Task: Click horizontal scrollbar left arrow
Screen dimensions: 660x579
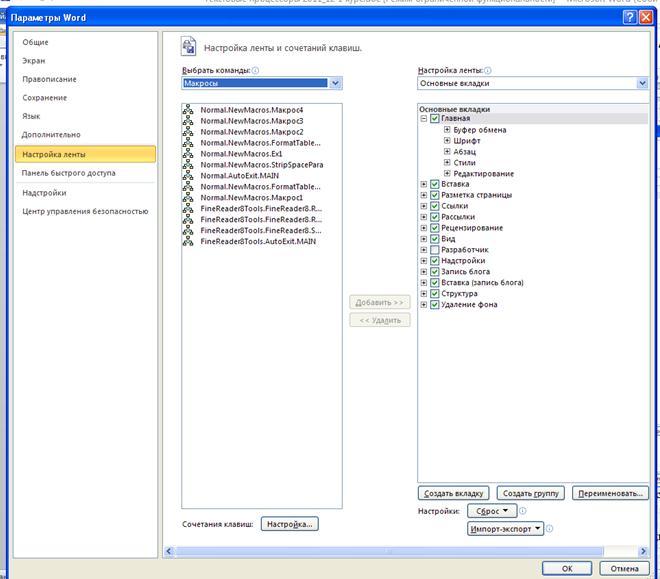Action: 169,551
